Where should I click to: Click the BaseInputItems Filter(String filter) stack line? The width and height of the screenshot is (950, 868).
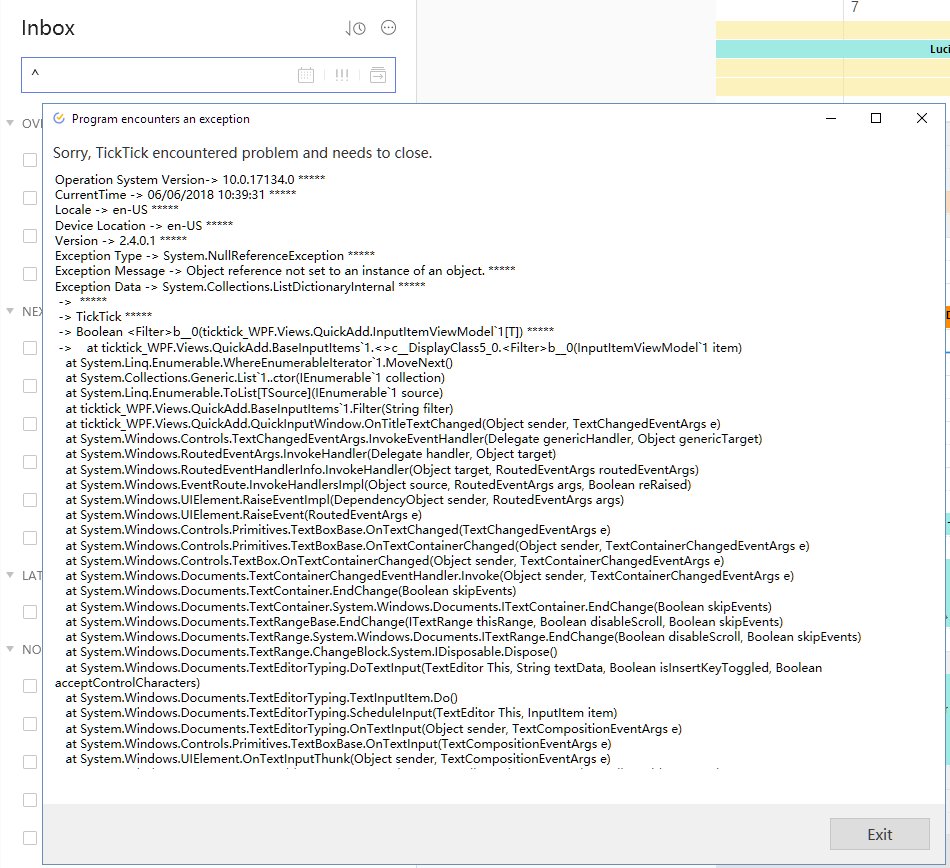pos(259,408)
